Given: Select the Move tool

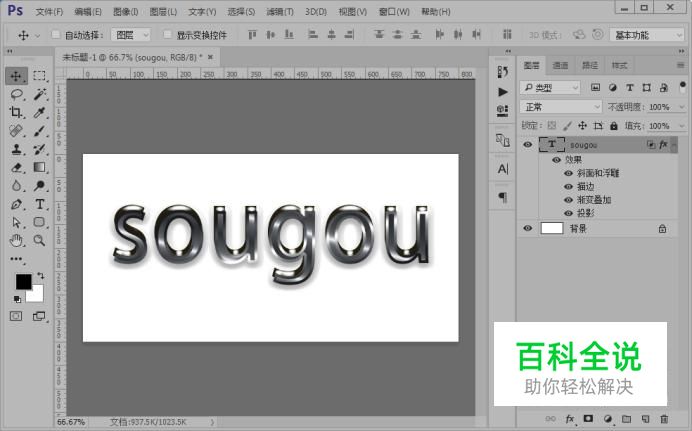Looking at the screenshot, I should [x=16, y=76].
